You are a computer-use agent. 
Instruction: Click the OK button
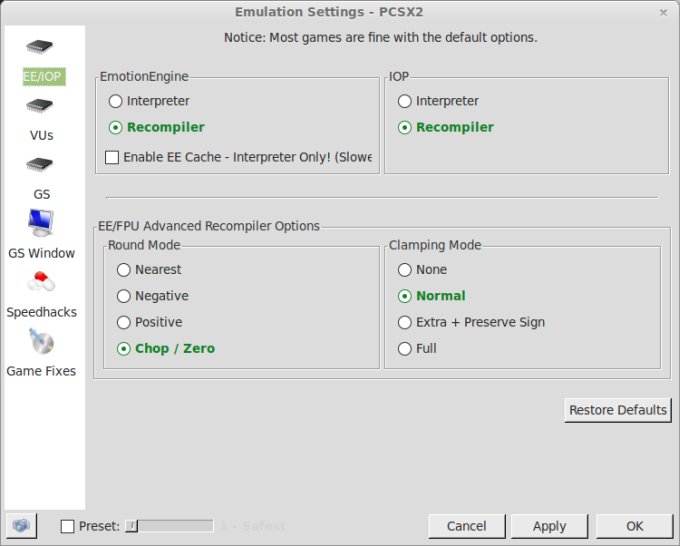634,526
